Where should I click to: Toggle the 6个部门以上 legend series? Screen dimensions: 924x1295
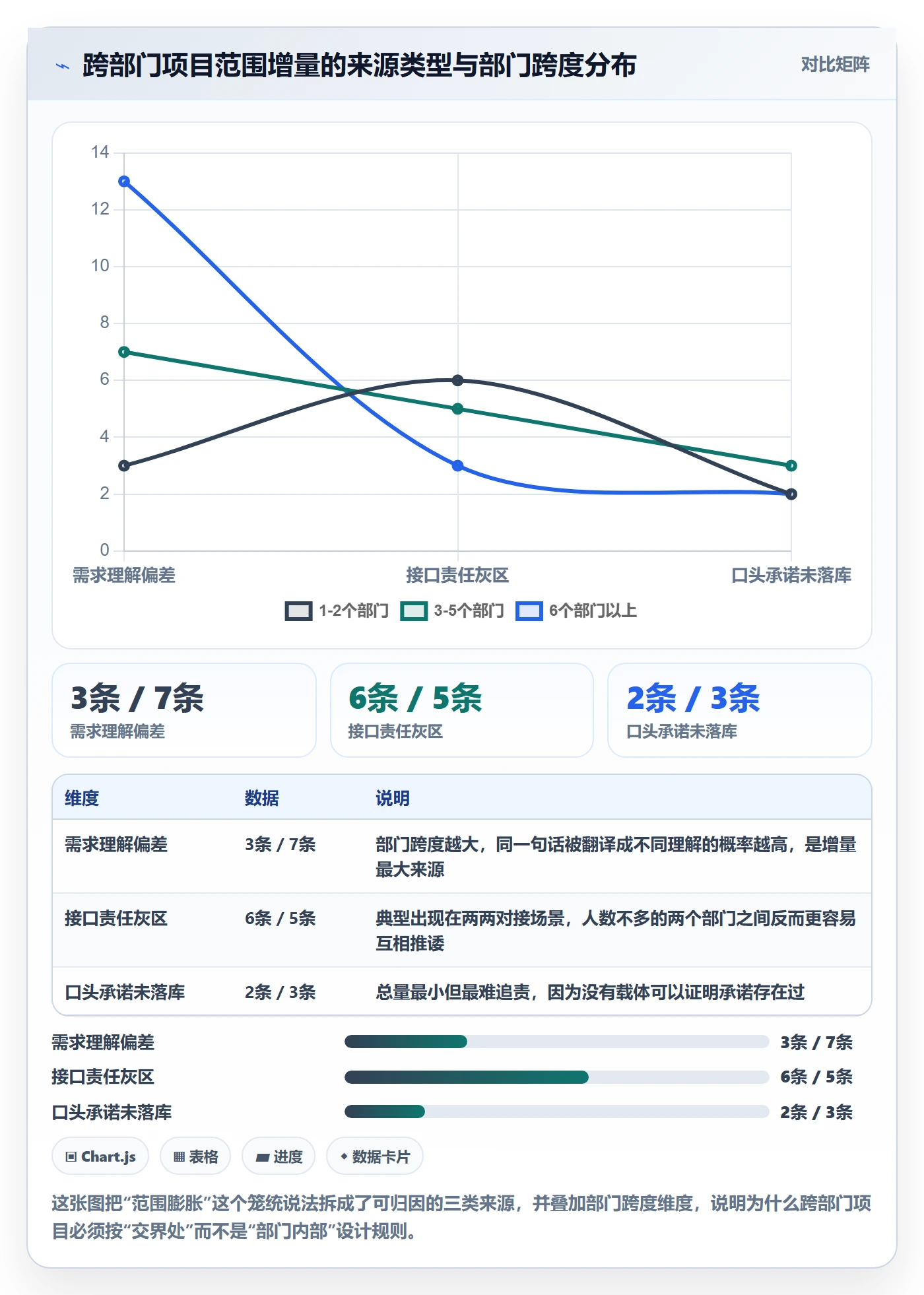click(576, 611)
